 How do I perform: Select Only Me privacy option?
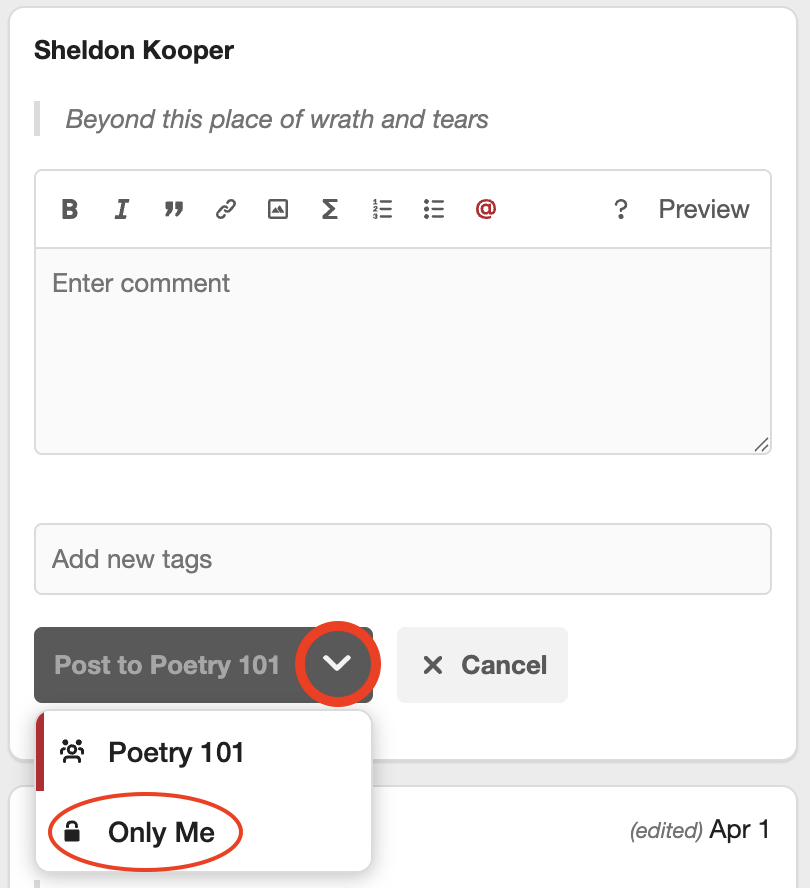tap(161, 832)
